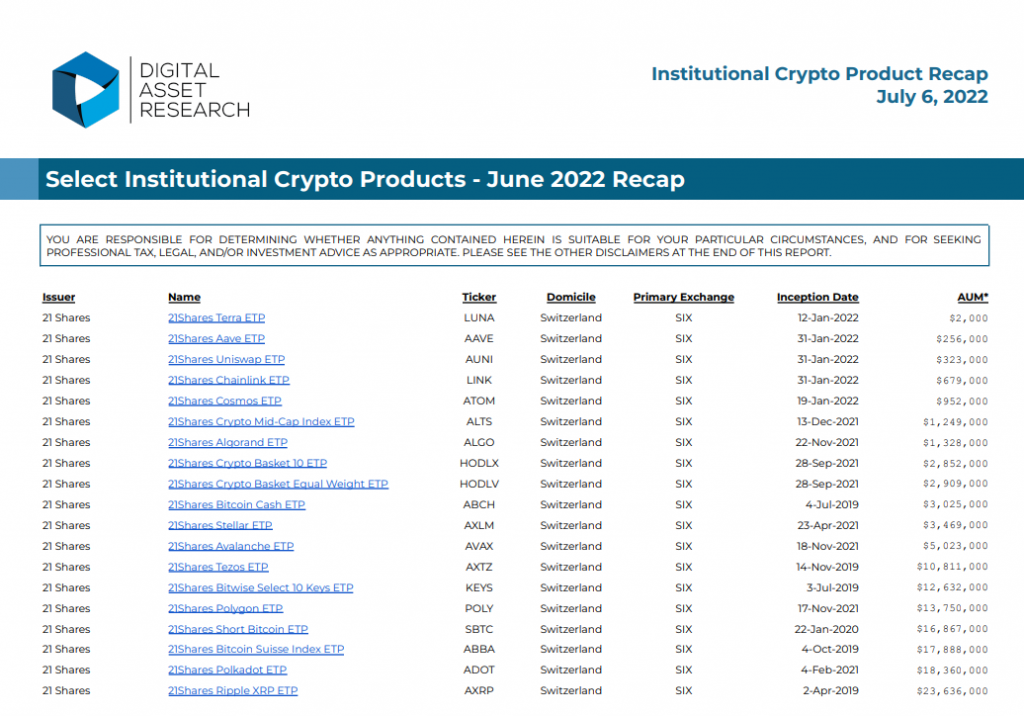The height and width of the screenshot is (716, 1024).
Task: Click the Domicile column header
Action: (571, 297)
